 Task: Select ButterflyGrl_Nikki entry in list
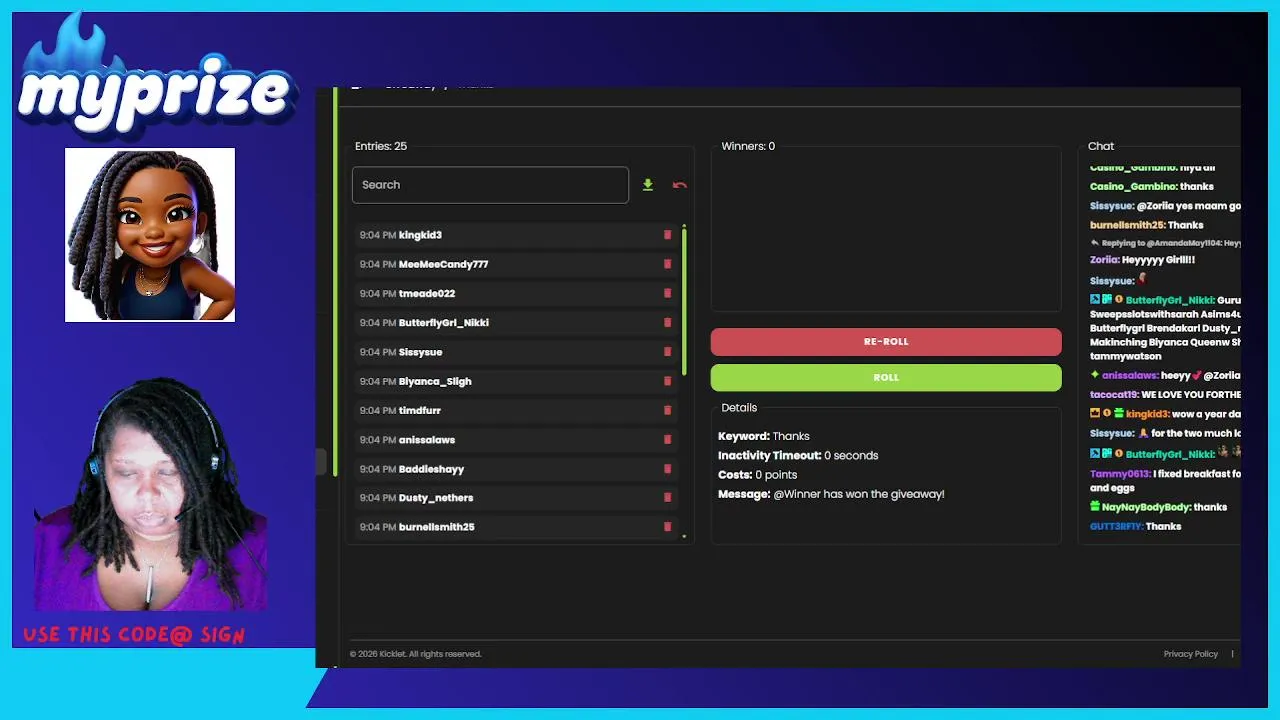(444, 323)
